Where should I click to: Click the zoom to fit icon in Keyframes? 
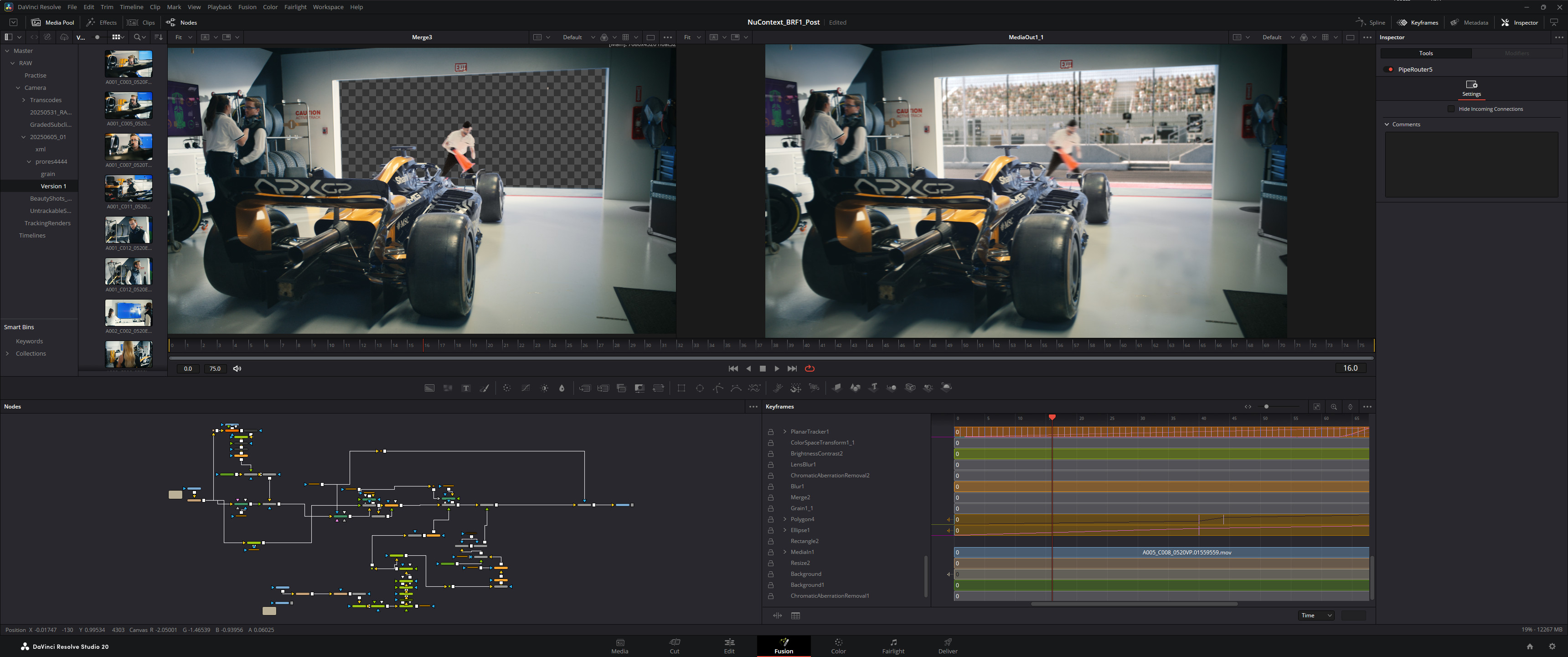point(1316,407)
